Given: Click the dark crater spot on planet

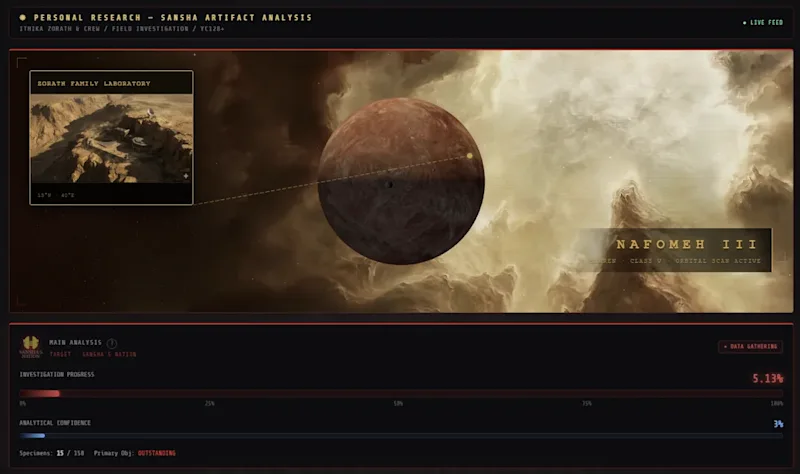Looking at the screenshot, I should 389,185.
